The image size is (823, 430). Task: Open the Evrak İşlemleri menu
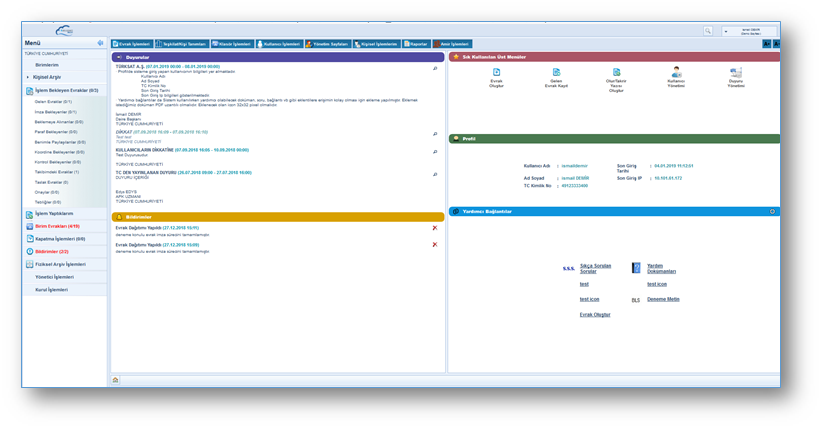point(132,44)
